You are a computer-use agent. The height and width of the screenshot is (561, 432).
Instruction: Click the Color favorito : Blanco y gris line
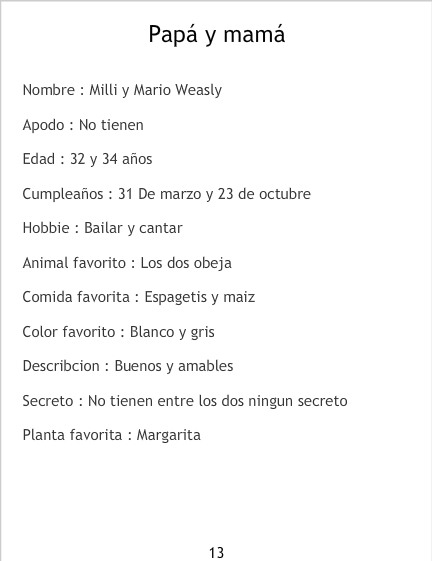pyautogui.click(x=118, y=332)
